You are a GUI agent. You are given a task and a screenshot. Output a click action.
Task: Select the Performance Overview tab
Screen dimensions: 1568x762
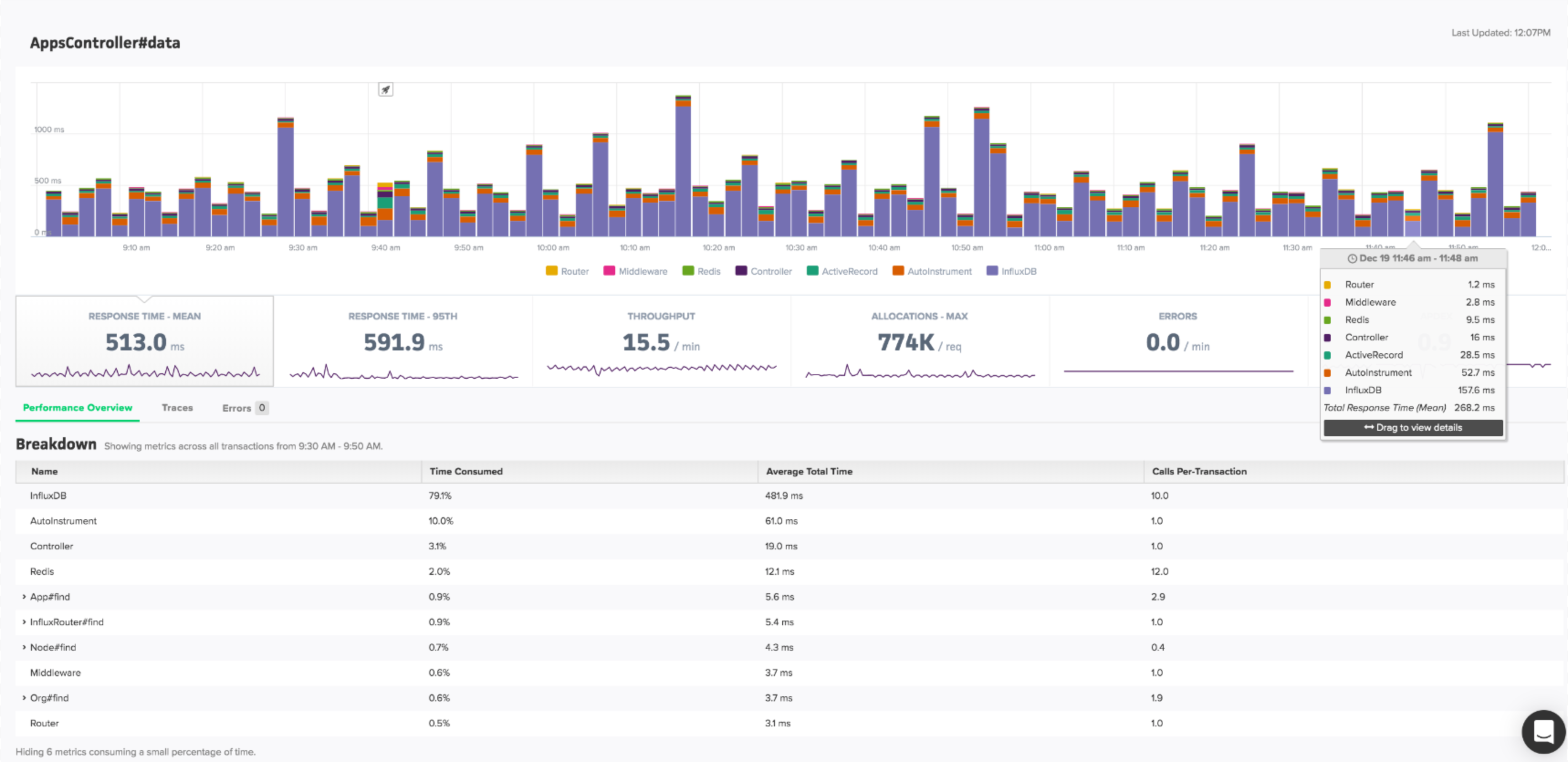tap(77, 408)
